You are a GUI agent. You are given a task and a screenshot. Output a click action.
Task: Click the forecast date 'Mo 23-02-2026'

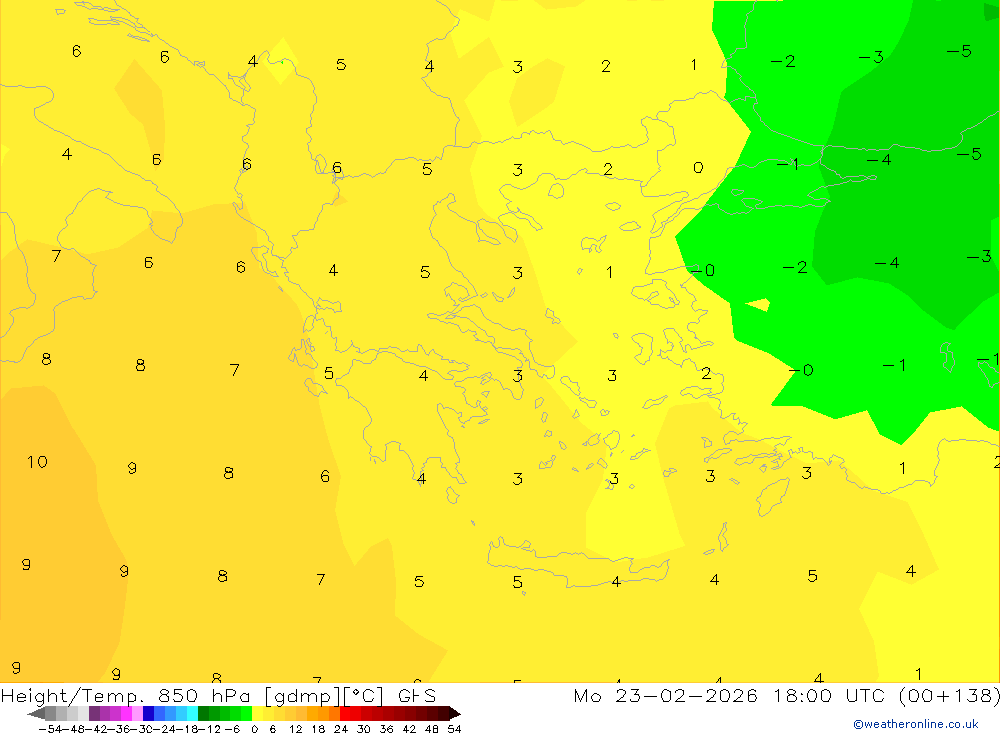pyautogui.click(x=666, y=696)
